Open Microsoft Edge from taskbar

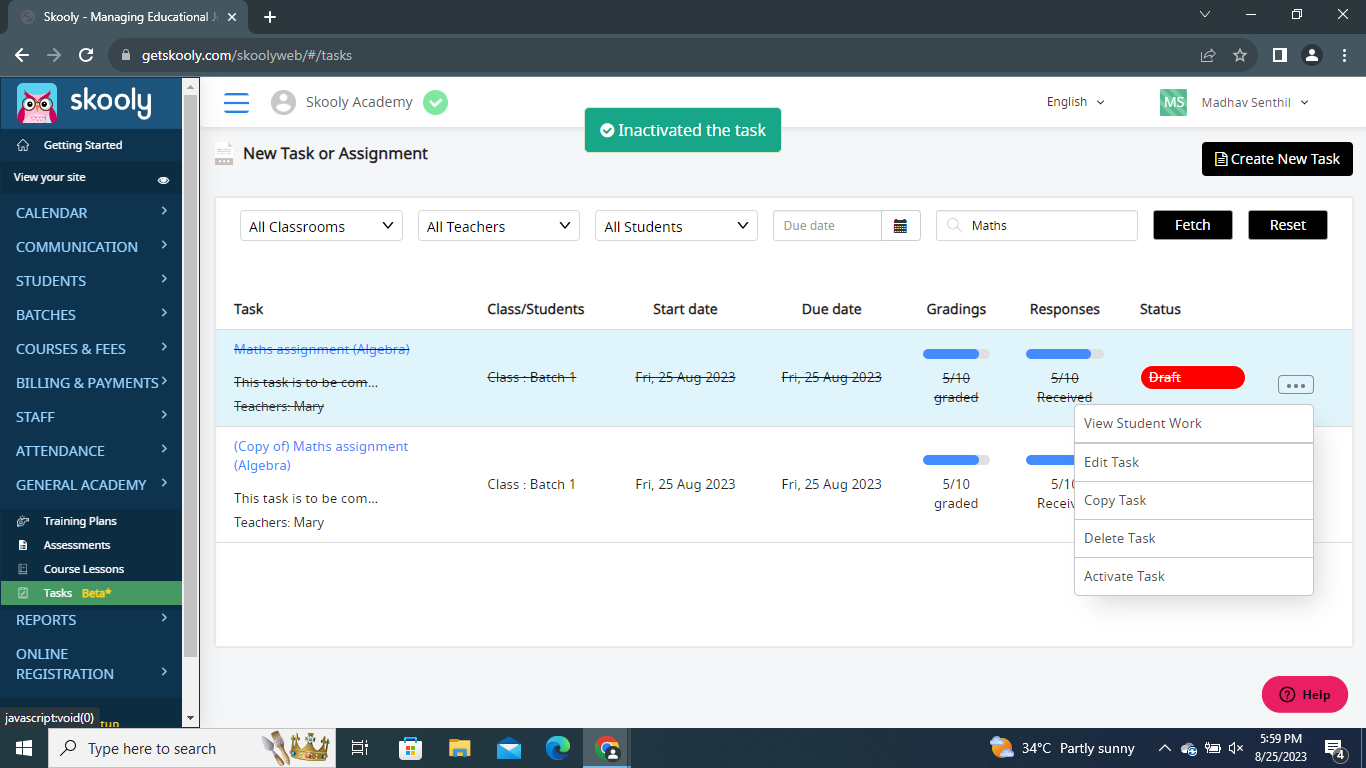click(558, 748)
